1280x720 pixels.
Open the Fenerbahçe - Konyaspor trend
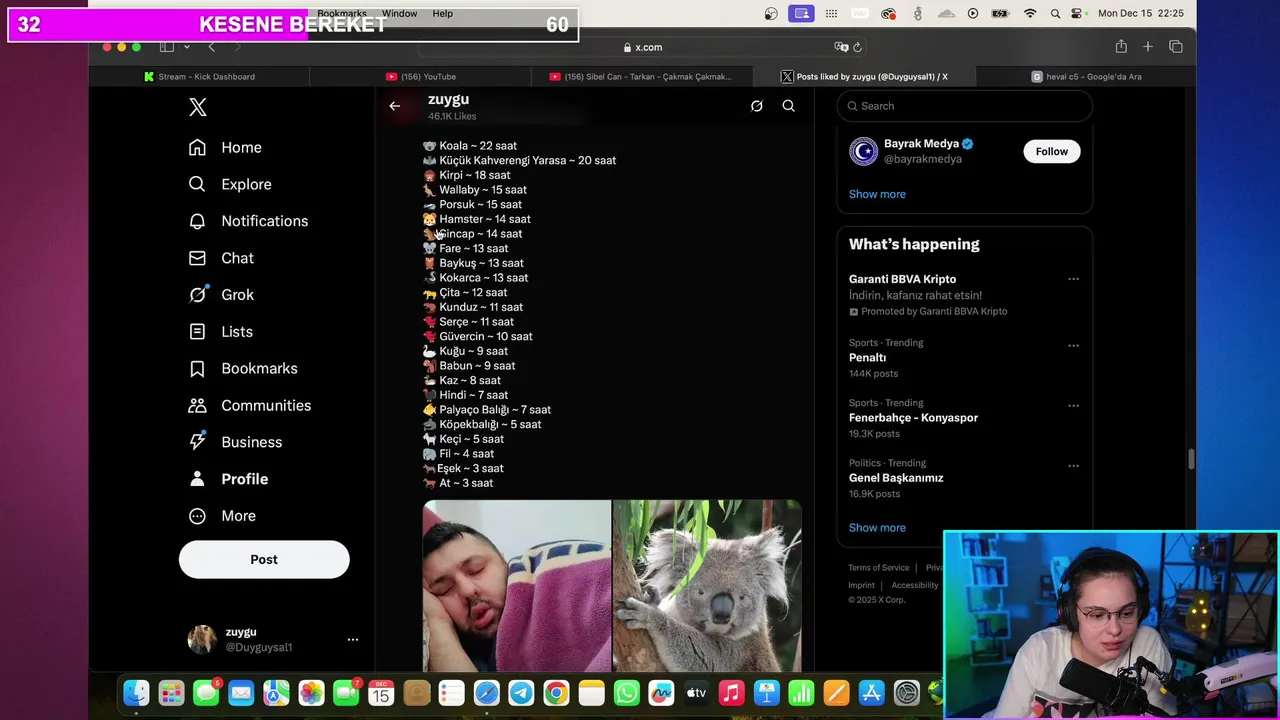[913, 418]
